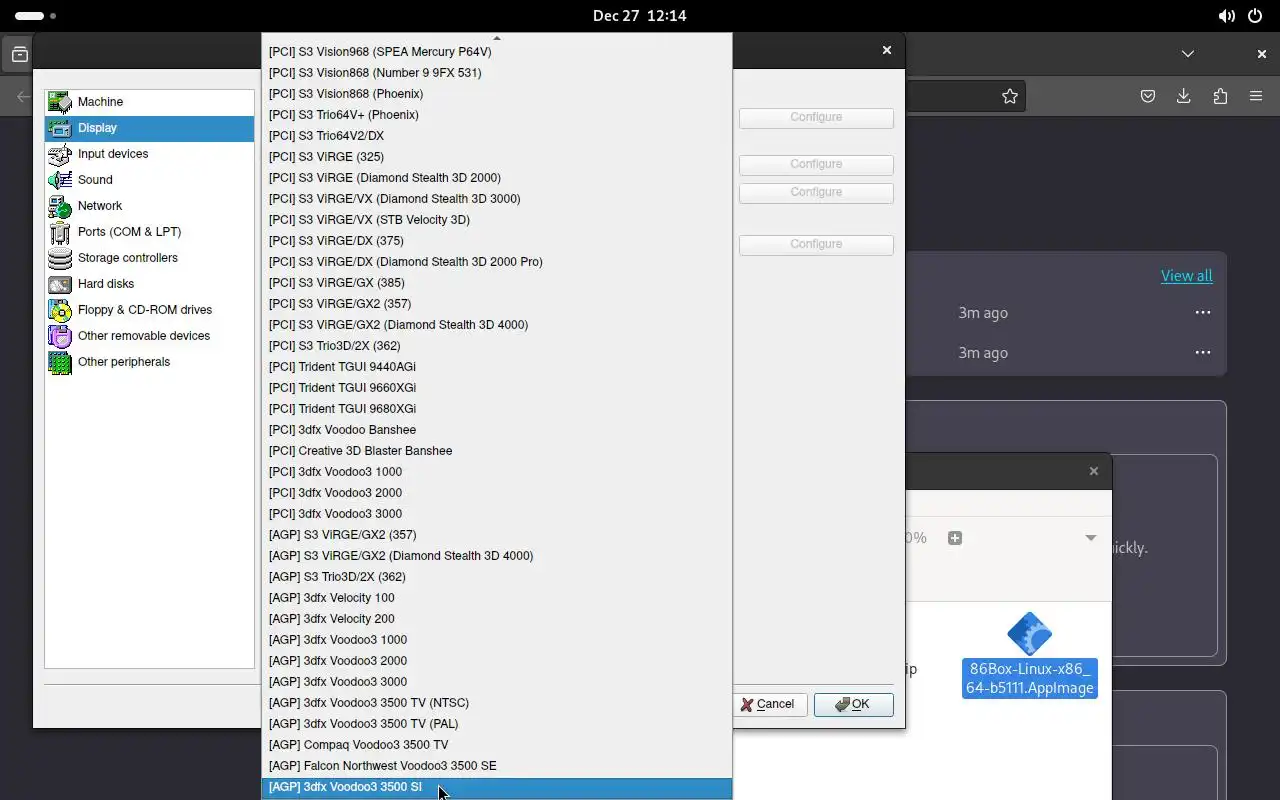Click the Sound speaker icon
Image resolution: width=1280 pixels, height=800 pixels.
click(x=60, y=180)
